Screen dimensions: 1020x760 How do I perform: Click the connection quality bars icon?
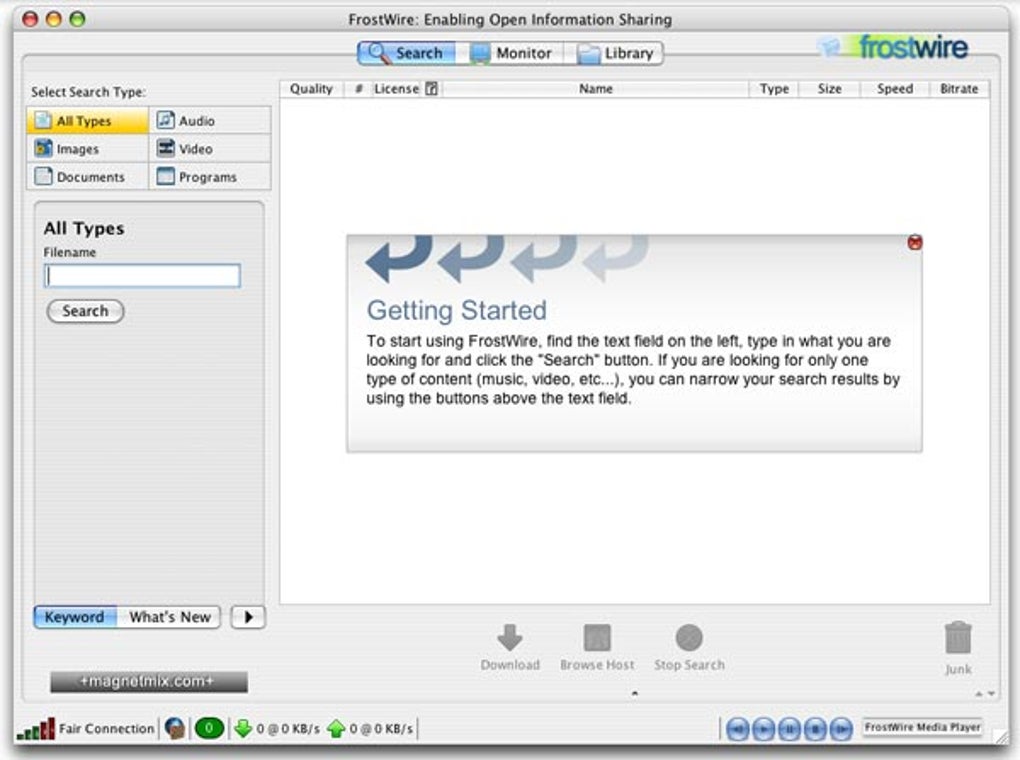36,729
